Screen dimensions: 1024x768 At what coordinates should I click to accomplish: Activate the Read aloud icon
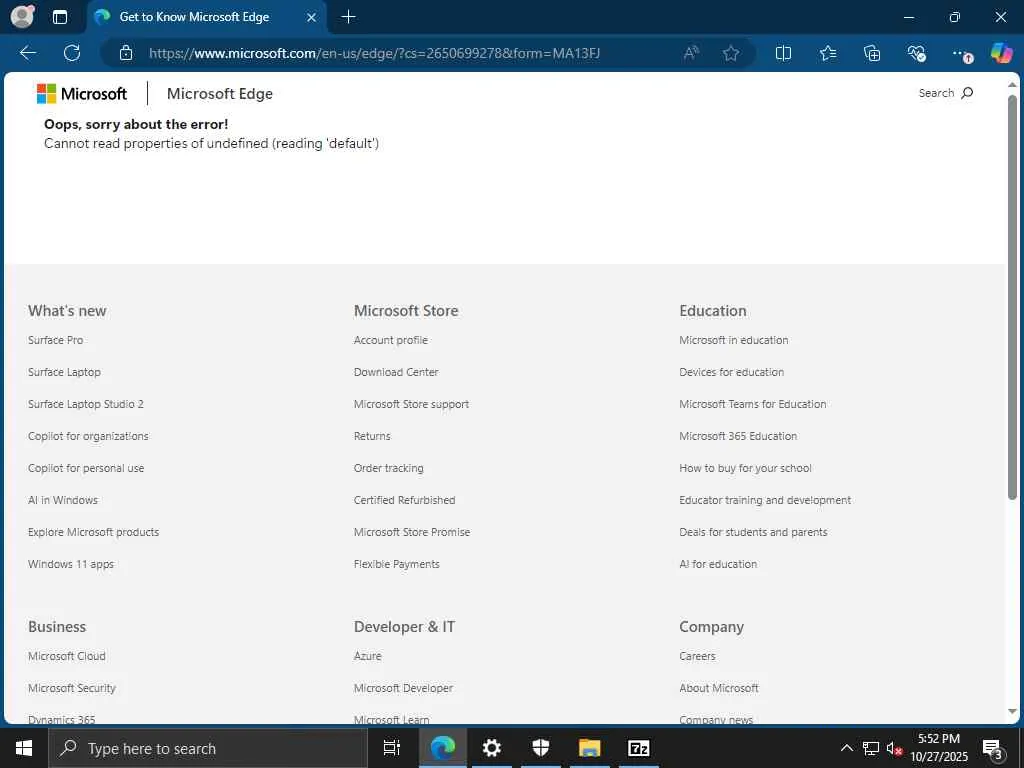(691, 53)
